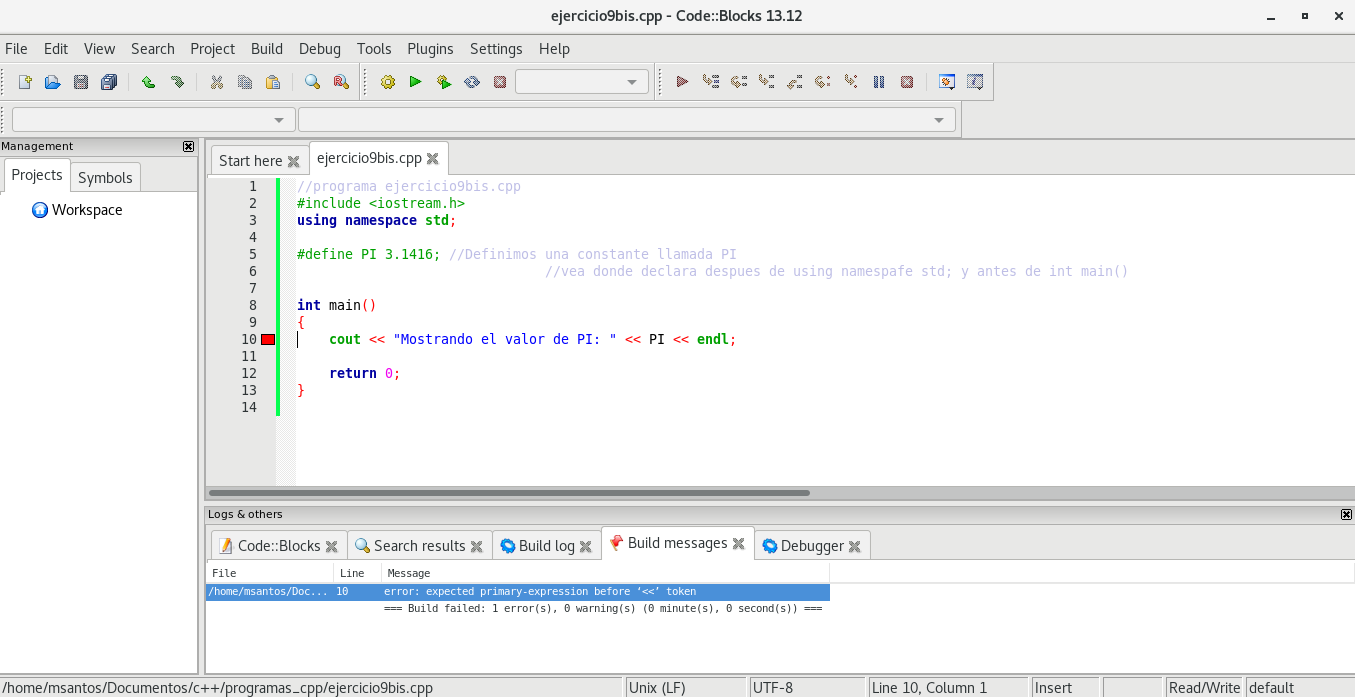Expand the code completion scope dropdown
Viewport: 1355px width, 697px height.
153,120
